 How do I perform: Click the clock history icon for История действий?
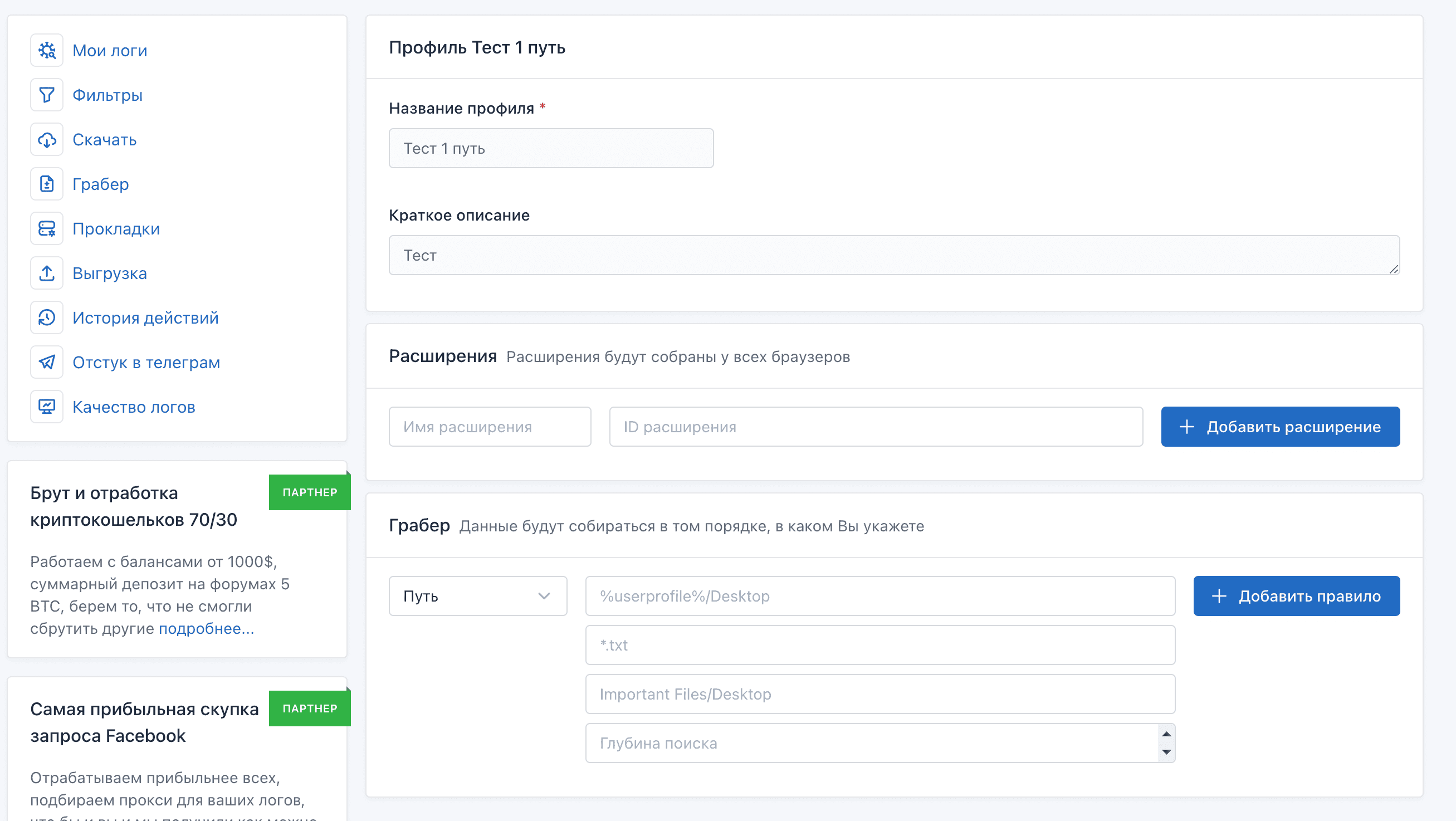pos(47,318)
